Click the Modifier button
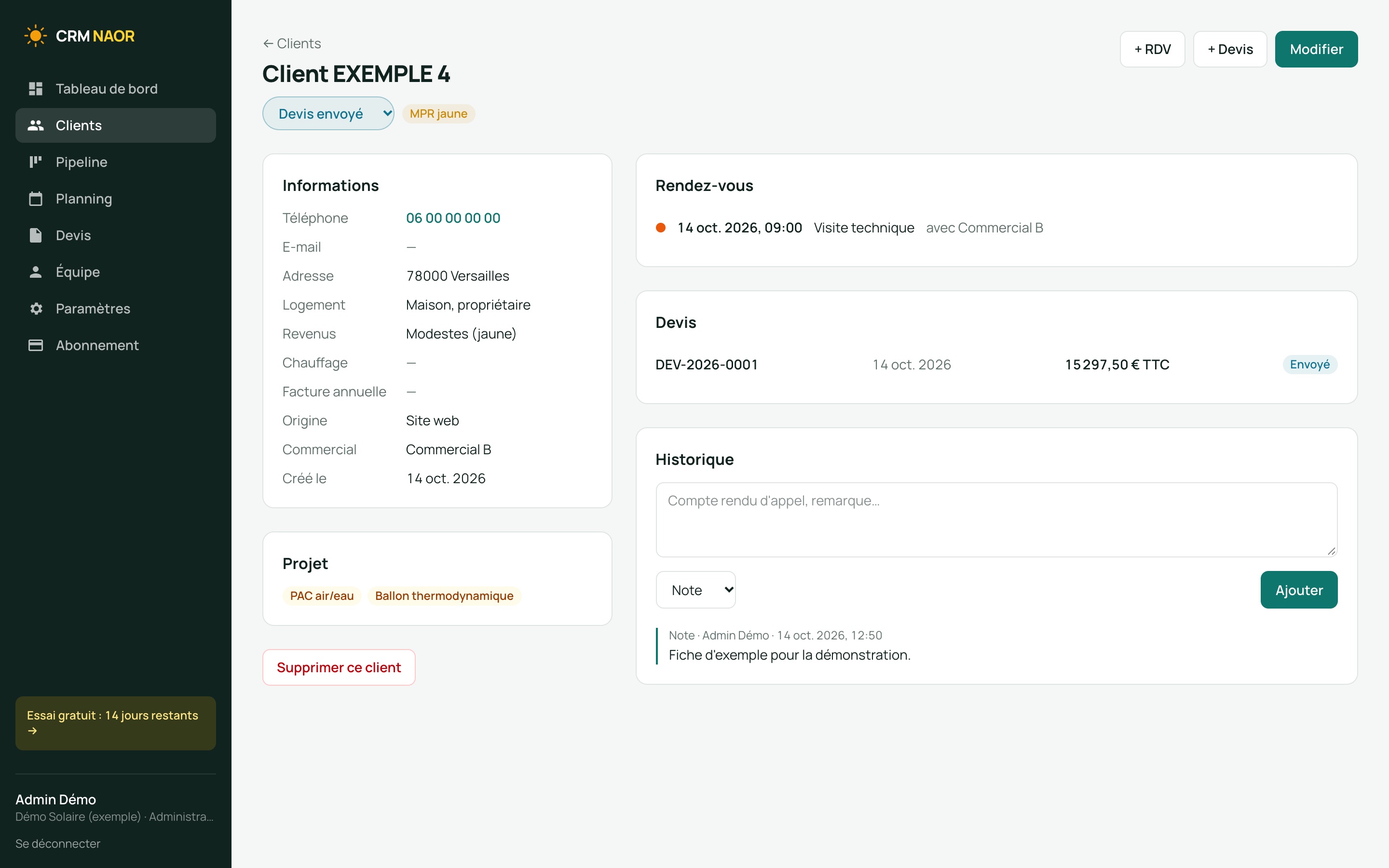This screenshot has height=868, width=1389. click(1316, 49)
